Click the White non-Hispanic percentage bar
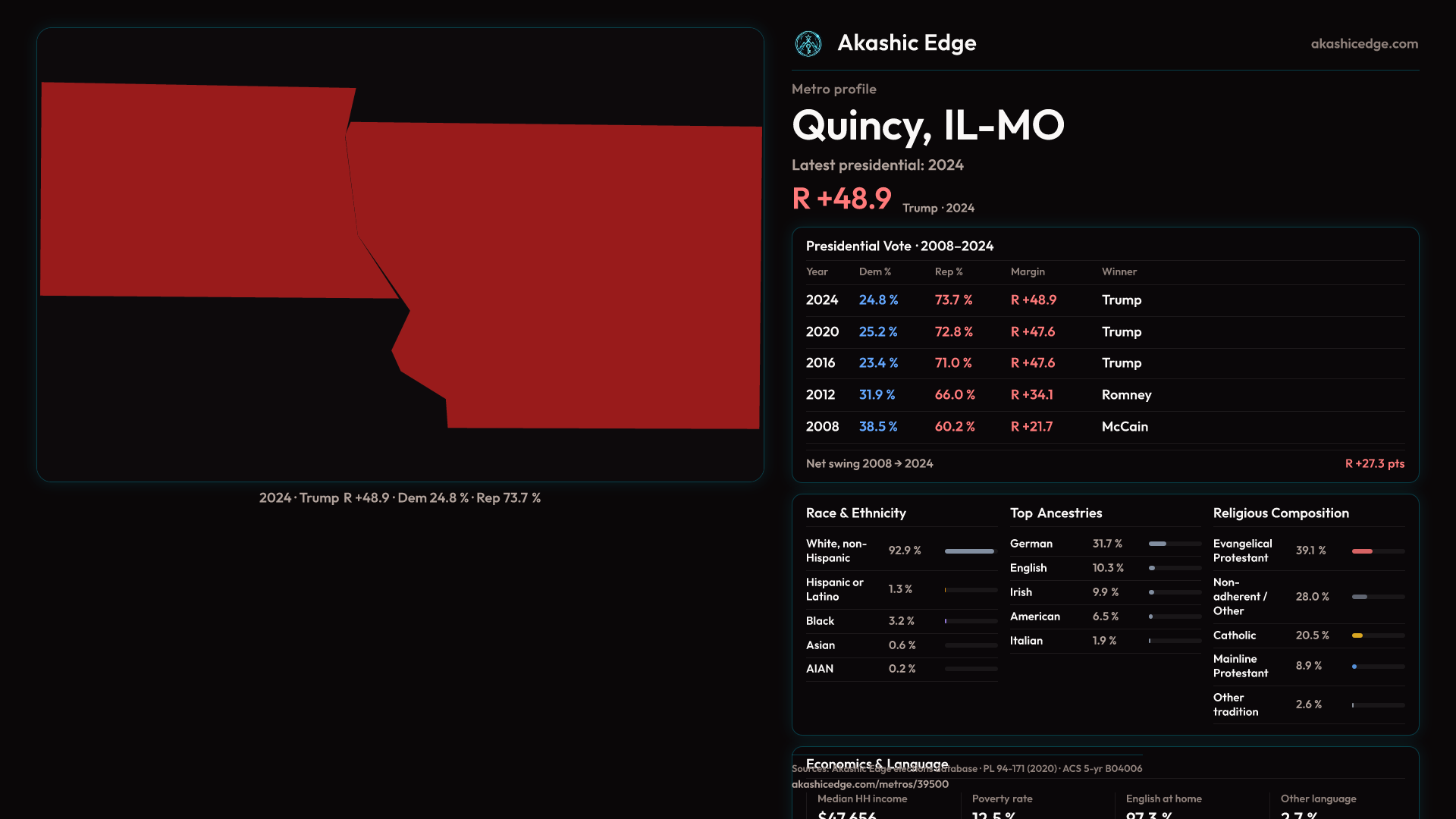The height and width of the screenshot is (819, 1456). (x=969, y=551)
